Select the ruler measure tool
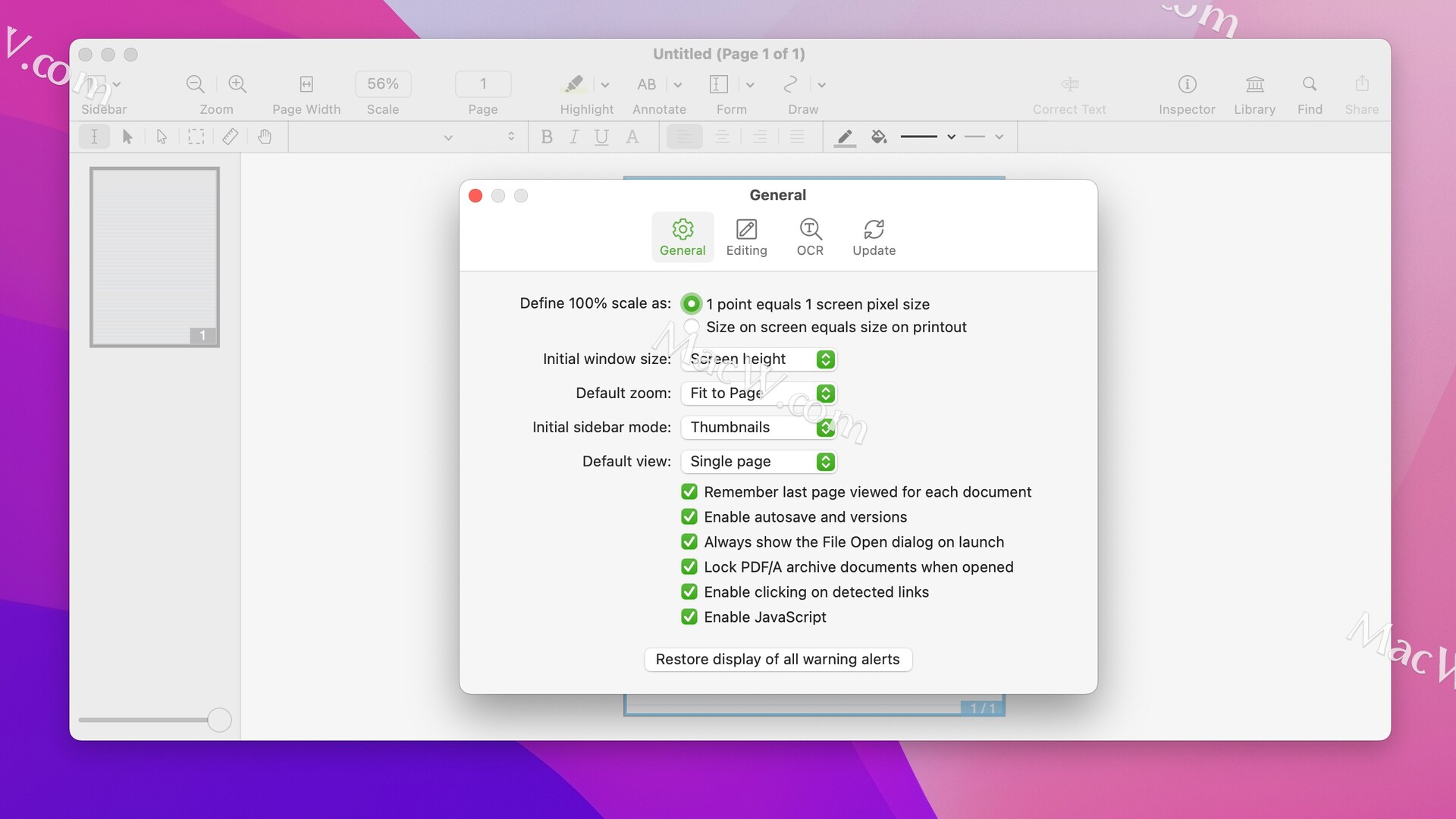This screenshot has width=1456, height=819. [230, 136]
